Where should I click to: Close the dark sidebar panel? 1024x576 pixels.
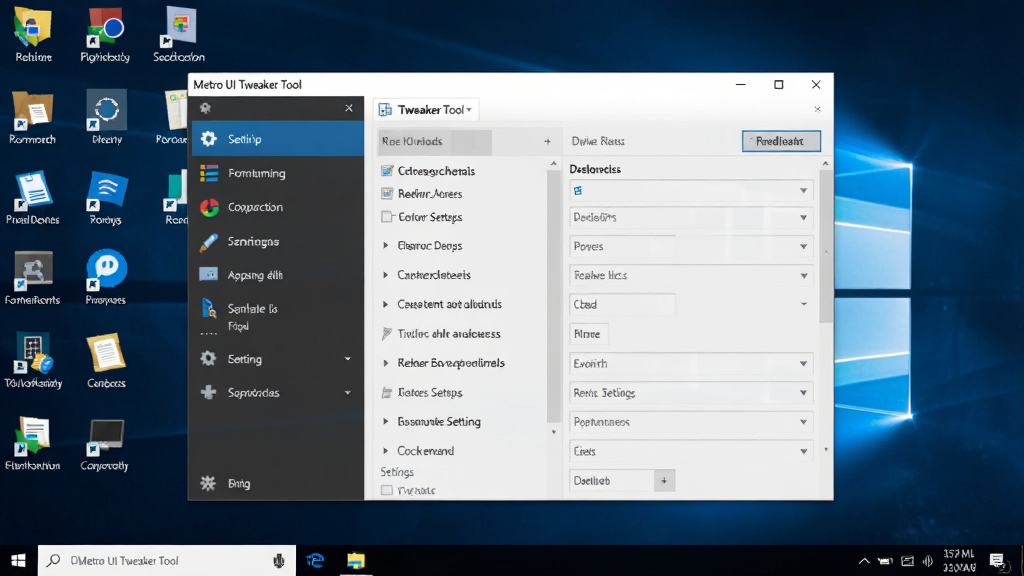[349, 108]
